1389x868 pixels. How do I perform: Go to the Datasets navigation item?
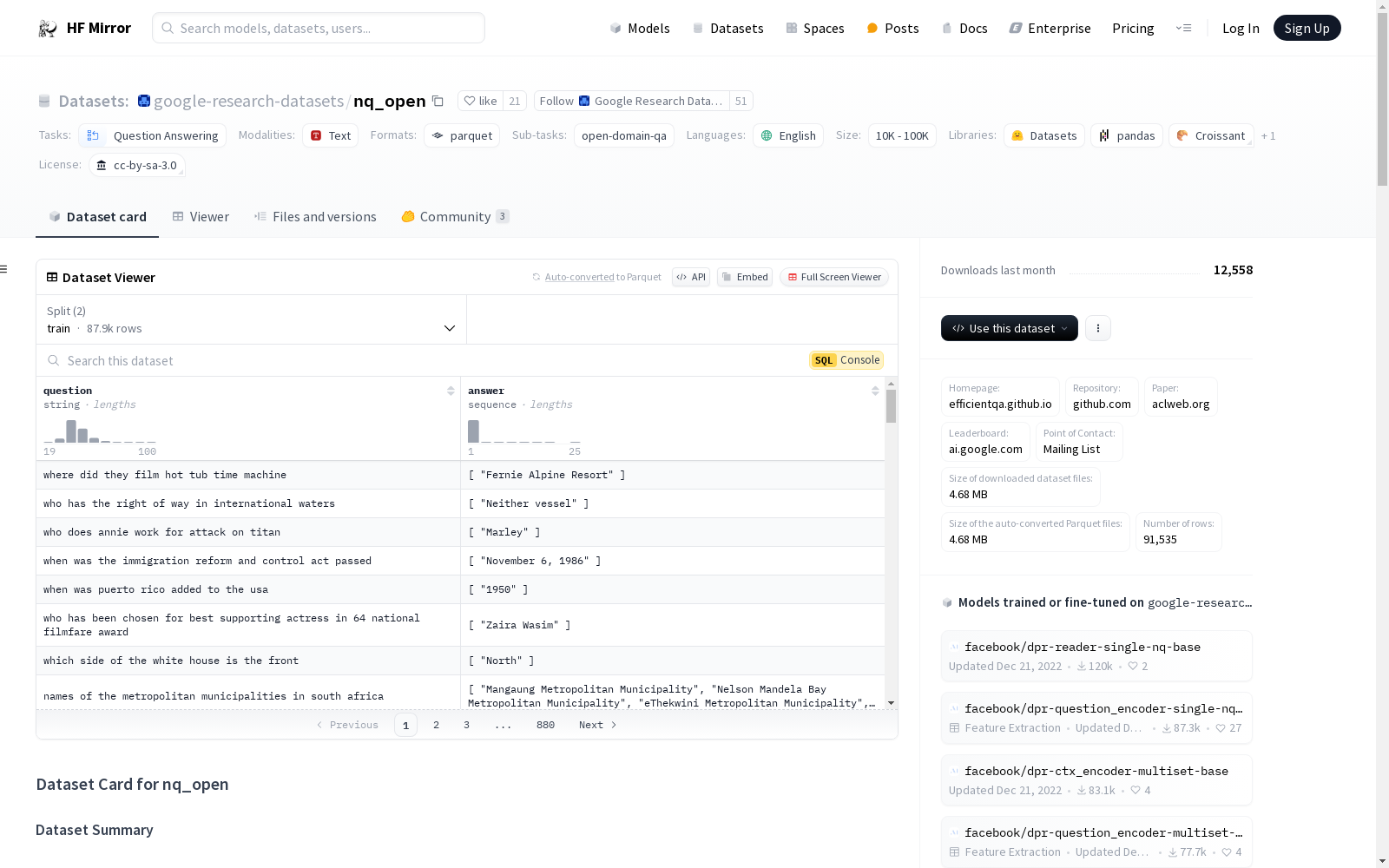pyautogui.click(x=727, y=28)
